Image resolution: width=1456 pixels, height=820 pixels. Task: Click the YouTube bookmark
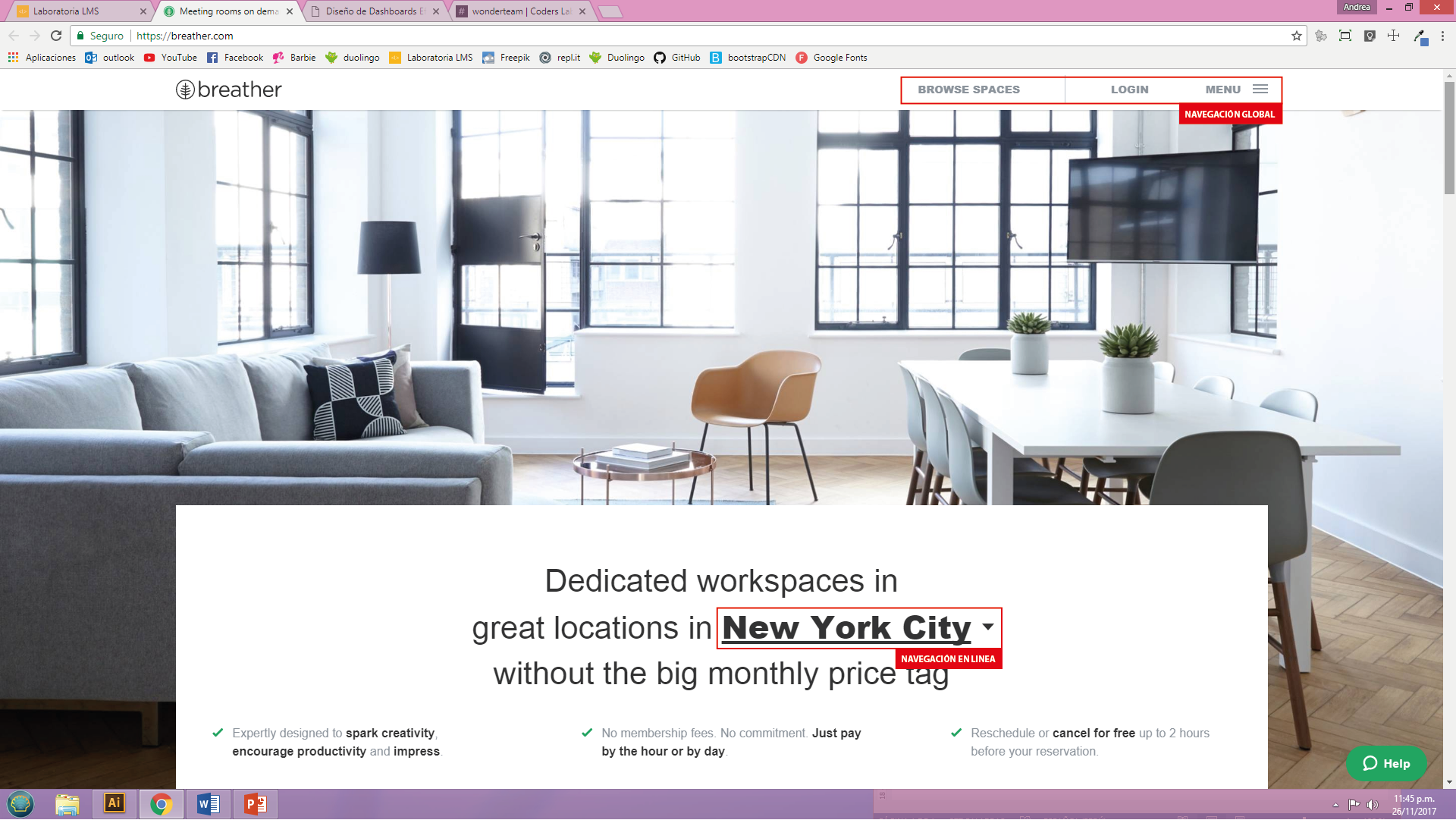pos(171,58)
